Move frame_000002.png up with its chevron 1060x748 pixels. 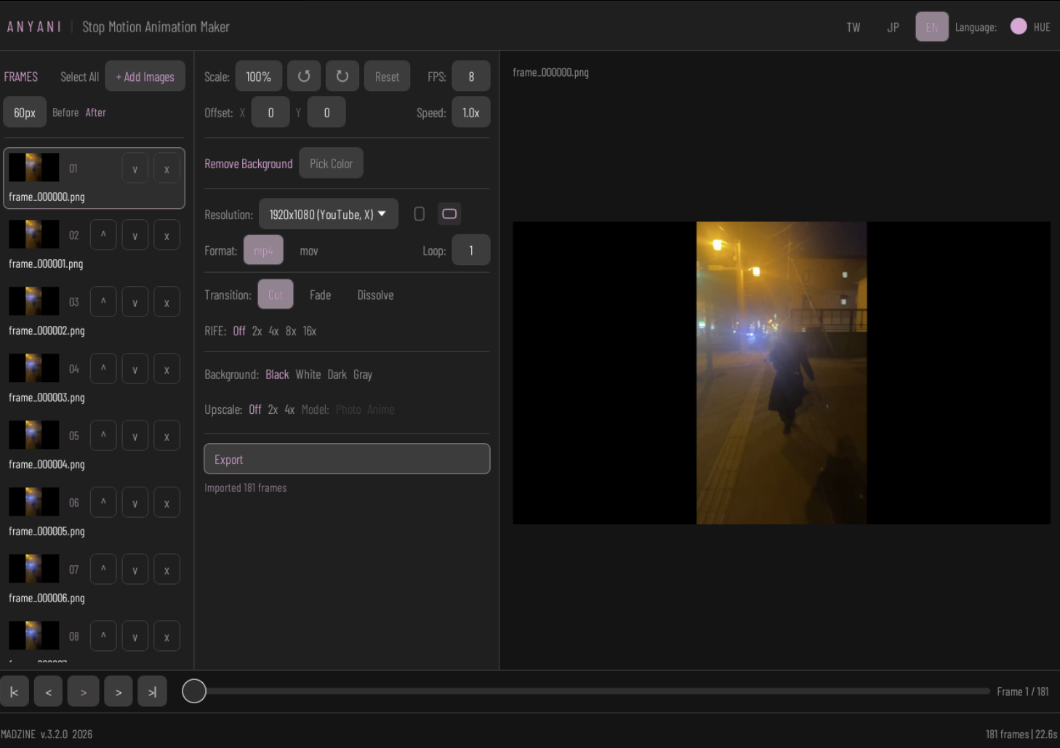pyautogui.click(x=103, y=301)
